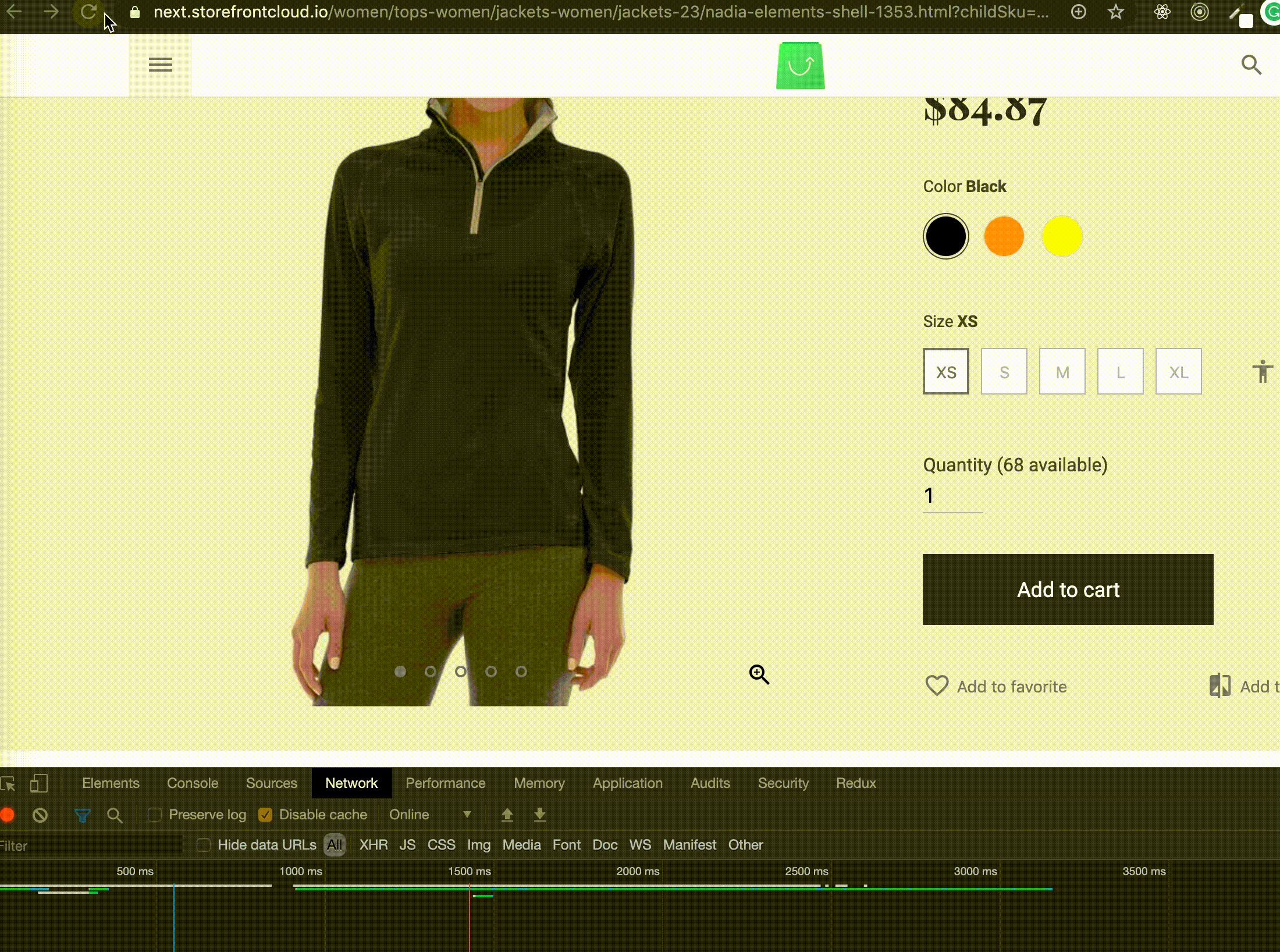This screenshot has height=952, width=1280.
Task: Click the green shopping bag logo
Action: (x=801, y=66)
